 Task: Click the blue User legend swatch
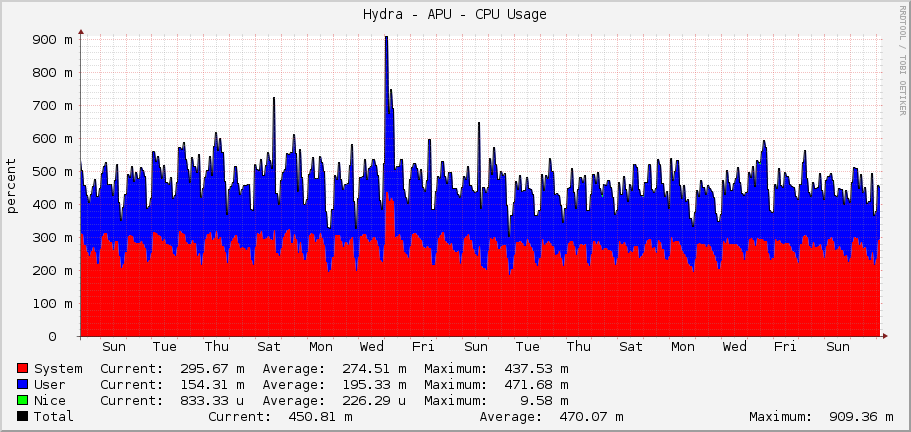click(23, 384)
